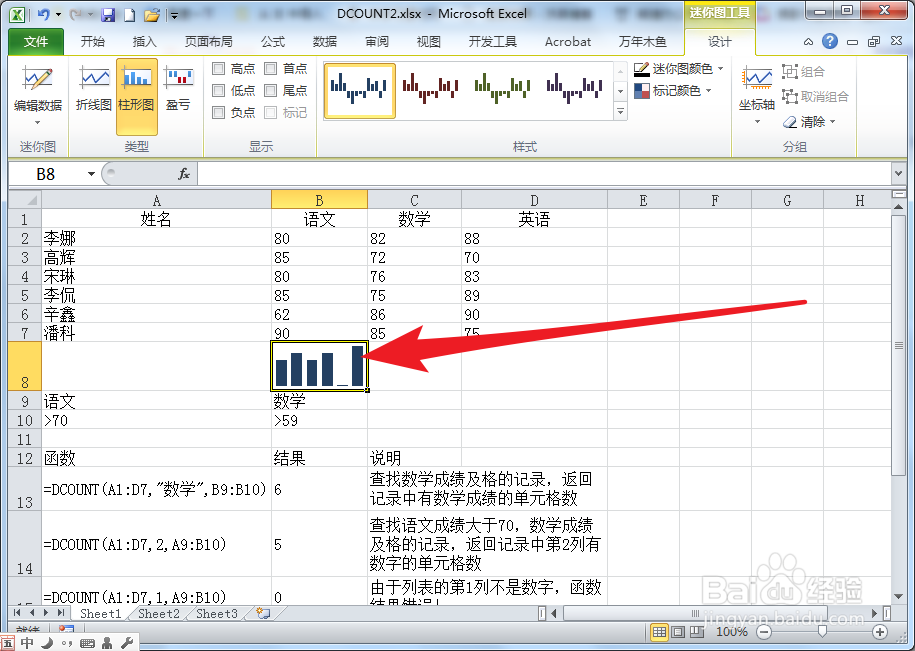This screenshot has width=915, height=651.
Task: Switch to Page Layout view in status bar
Action: [678, 632]
